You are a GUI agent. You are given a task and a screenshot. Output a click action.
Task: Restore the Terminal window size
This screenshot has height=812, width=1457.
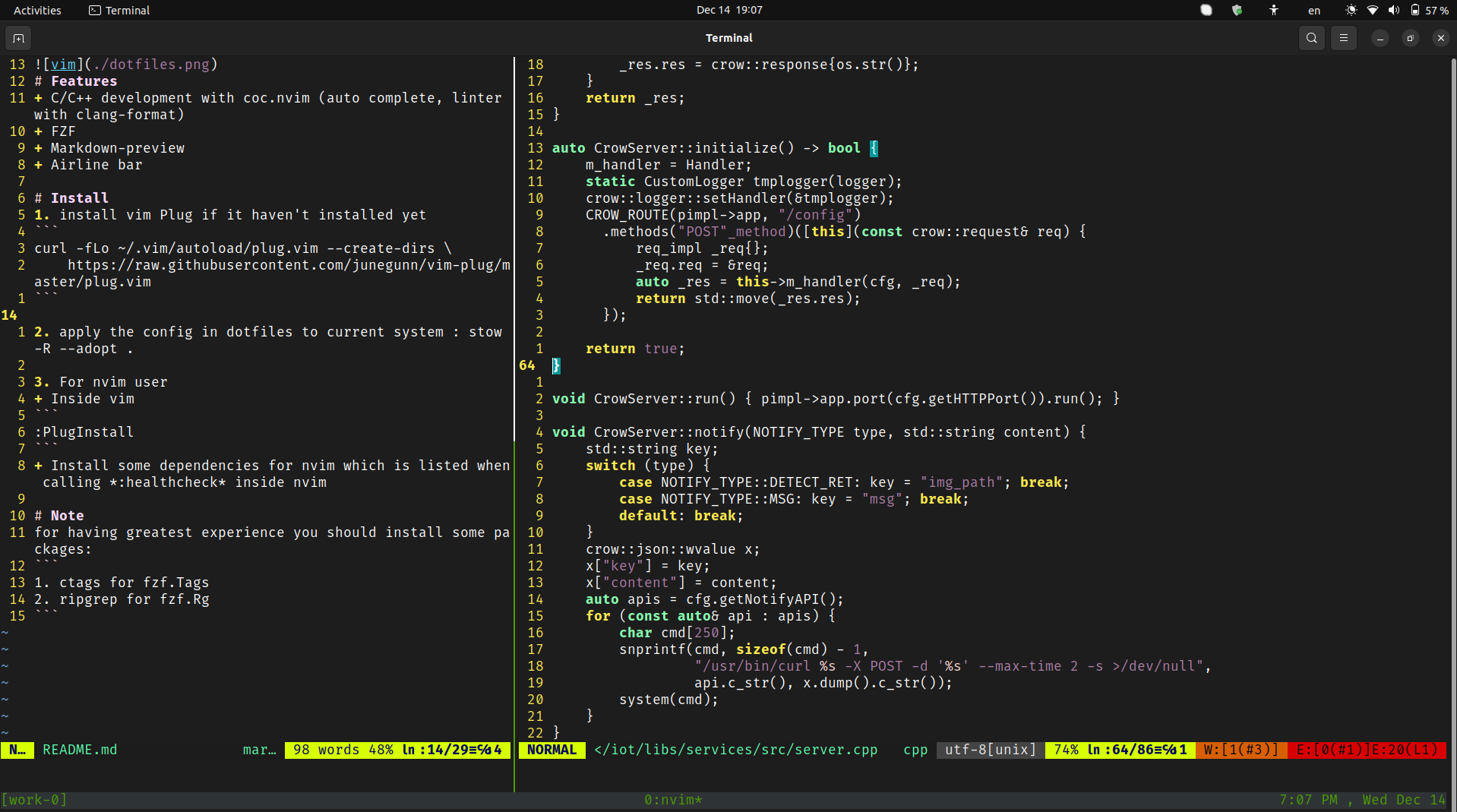click(x=1410, y=38)
